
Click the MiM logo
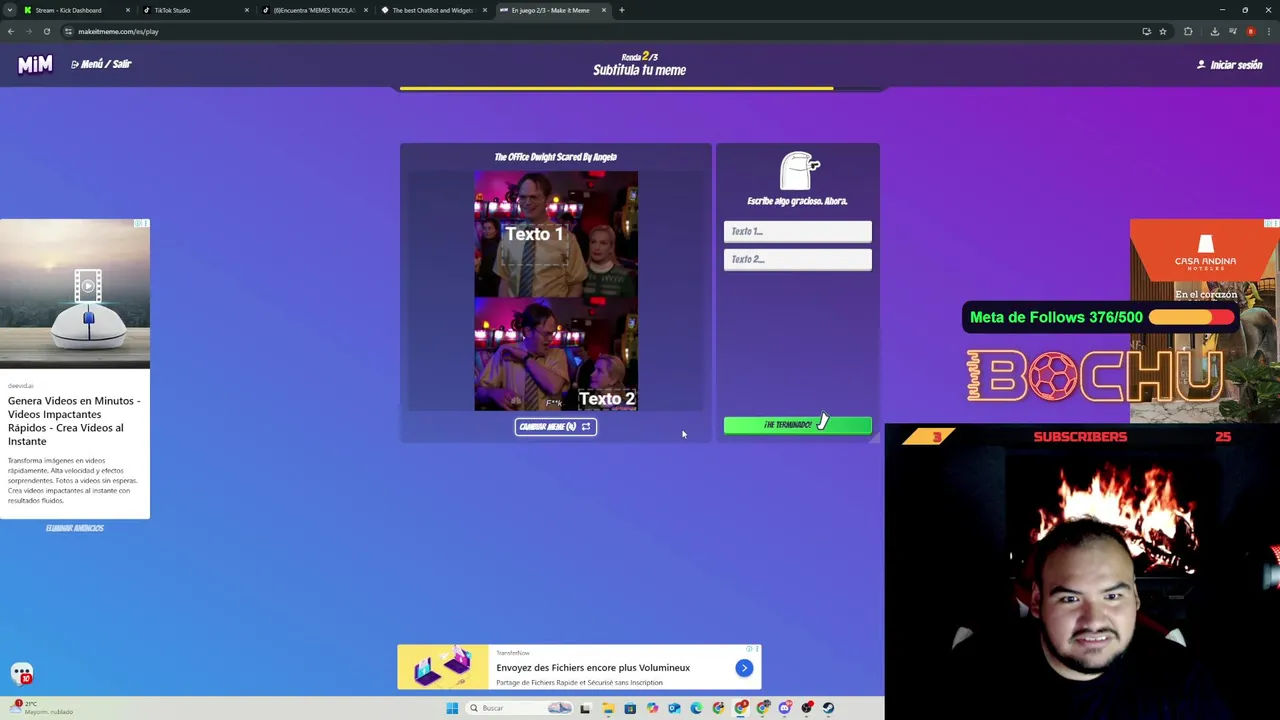tap(35, 64)
